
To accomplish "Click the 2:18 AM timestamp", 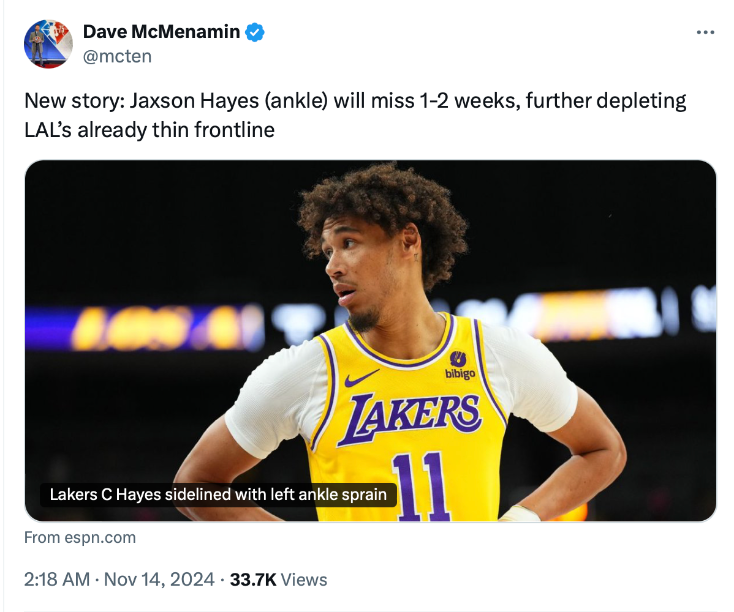I will click(58, 579).
